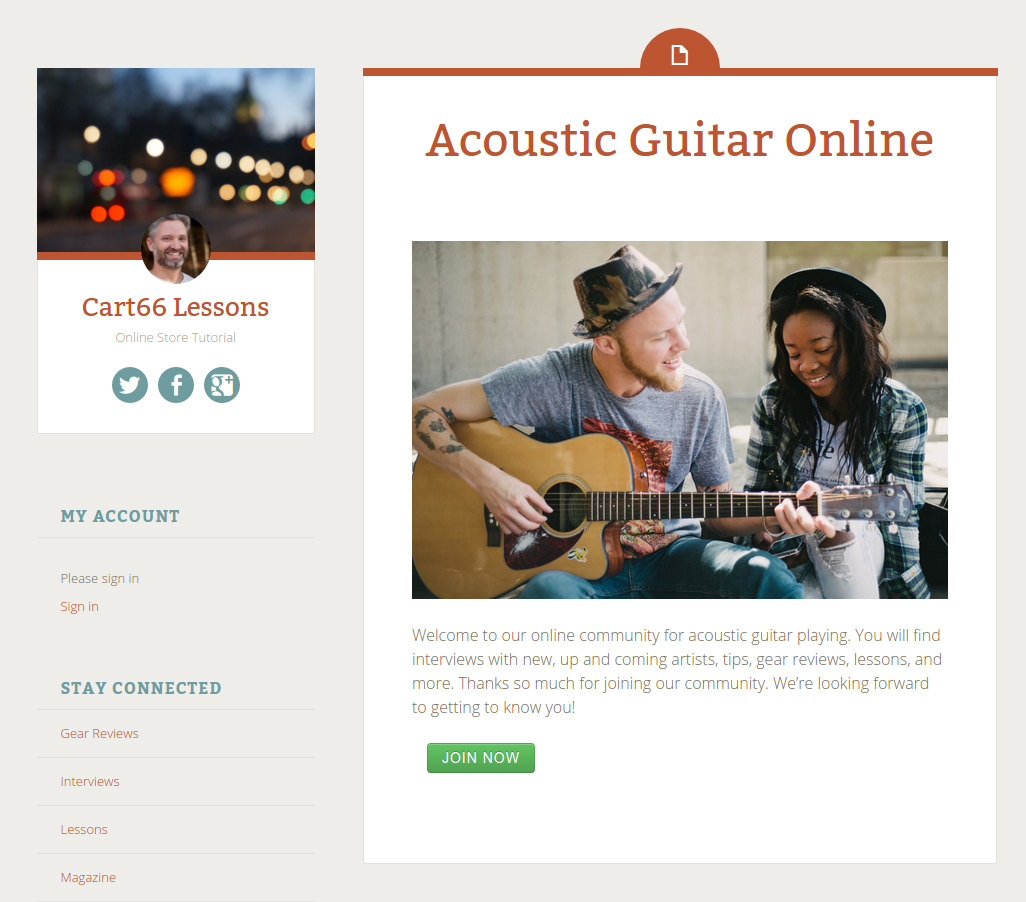The width and height of the screenshot is (1026, 902).
Task: Open the Lessons link
Action: (x=84, y=829)
